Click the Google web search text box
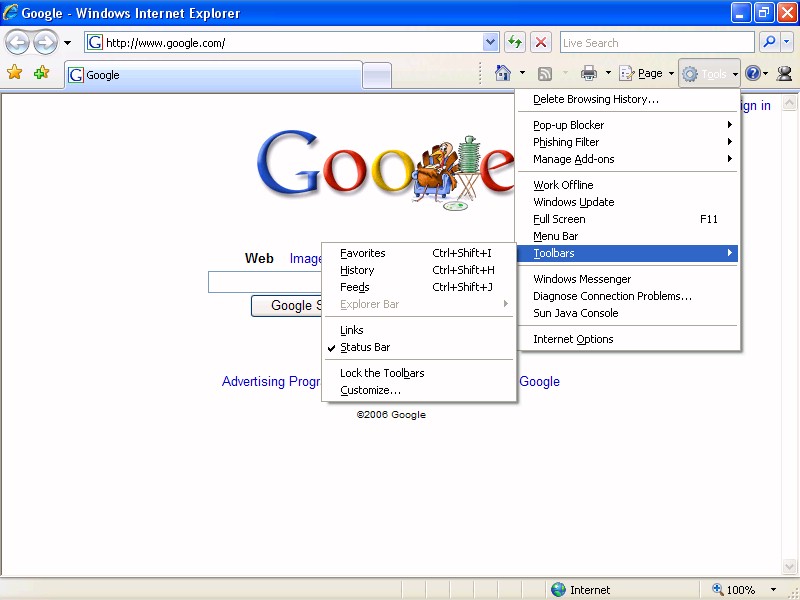The width and height of the screenshot is (800, 600). point(265,282)
